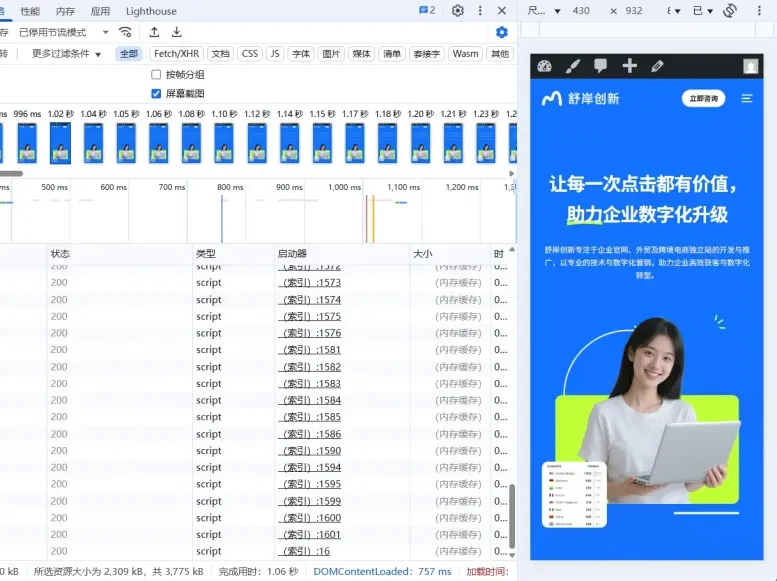The height and width of the screenshot is (581, 777).
Task: Click the export HAR download icon
Action: click(177, 32)
